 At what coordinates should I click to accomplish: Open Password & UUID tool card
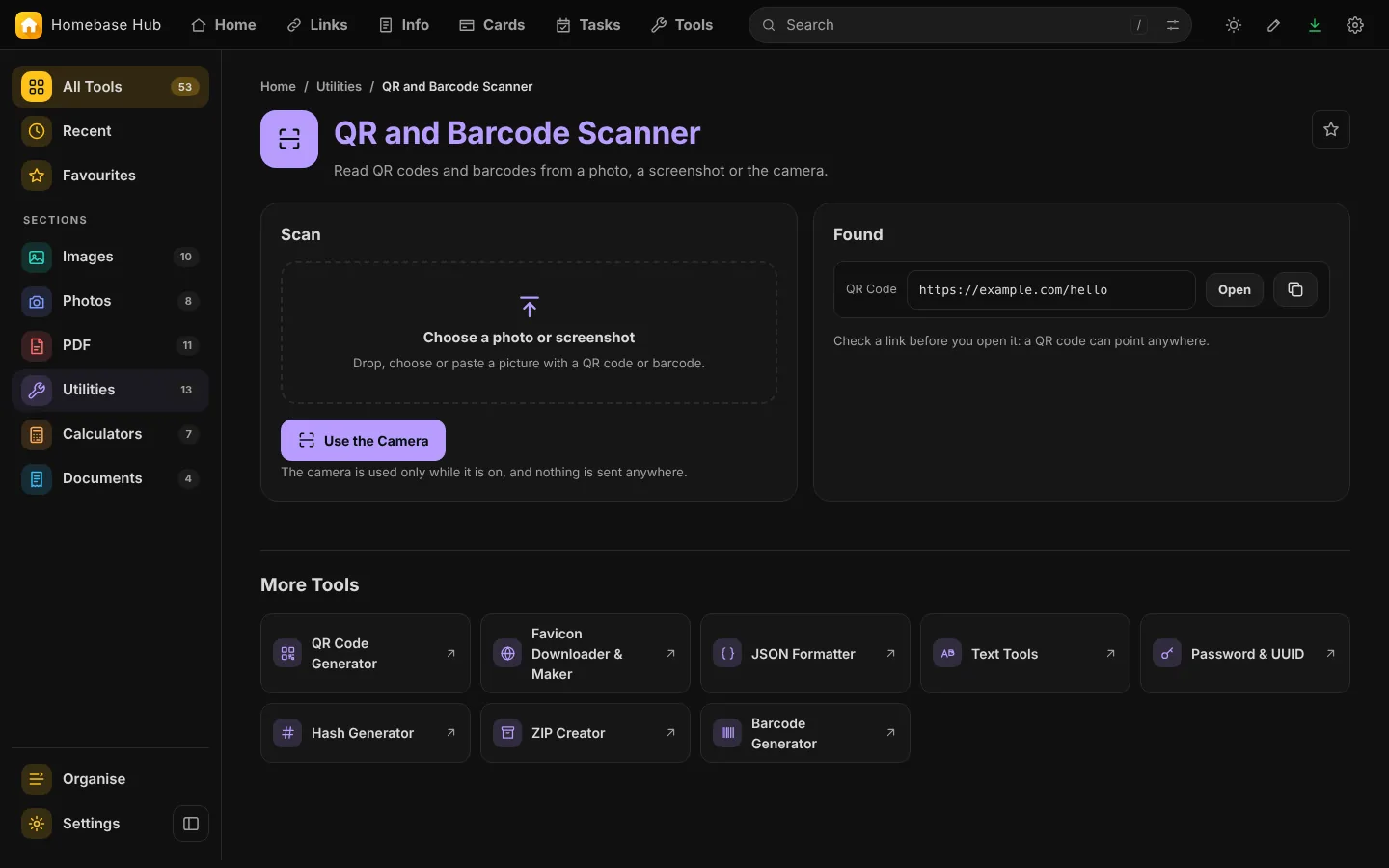(x=1245, y=654)
